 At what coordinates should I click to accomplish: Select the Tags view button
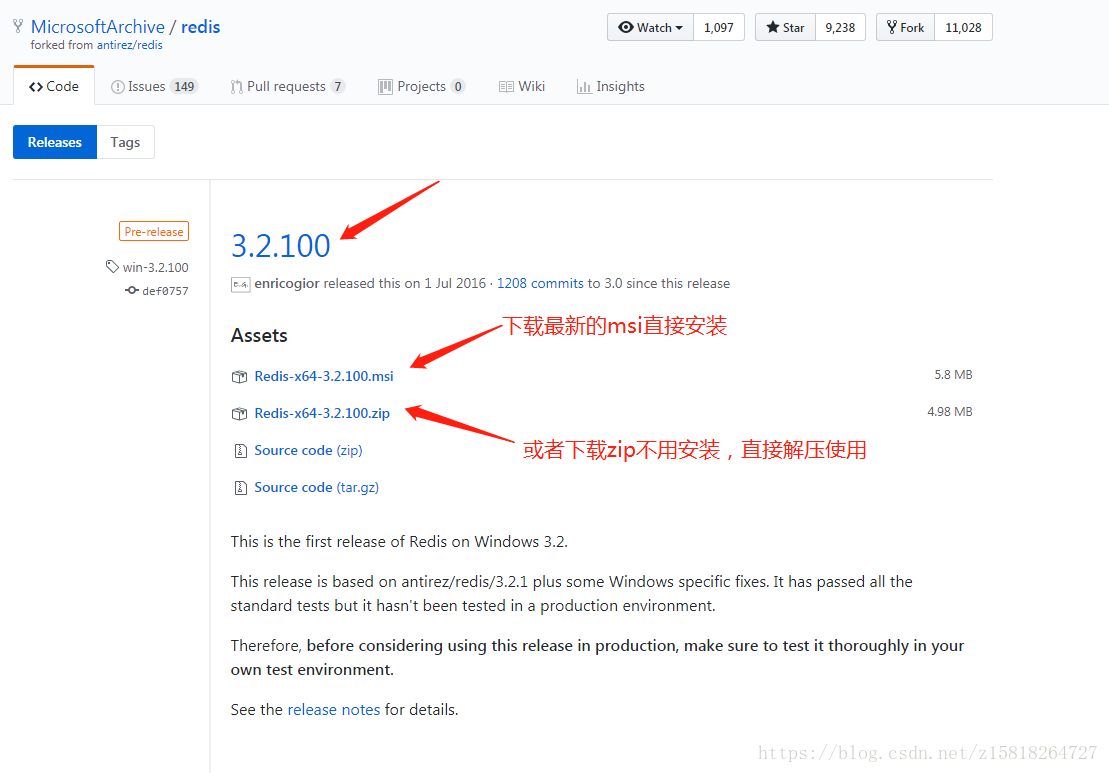[x=125, y=142]
